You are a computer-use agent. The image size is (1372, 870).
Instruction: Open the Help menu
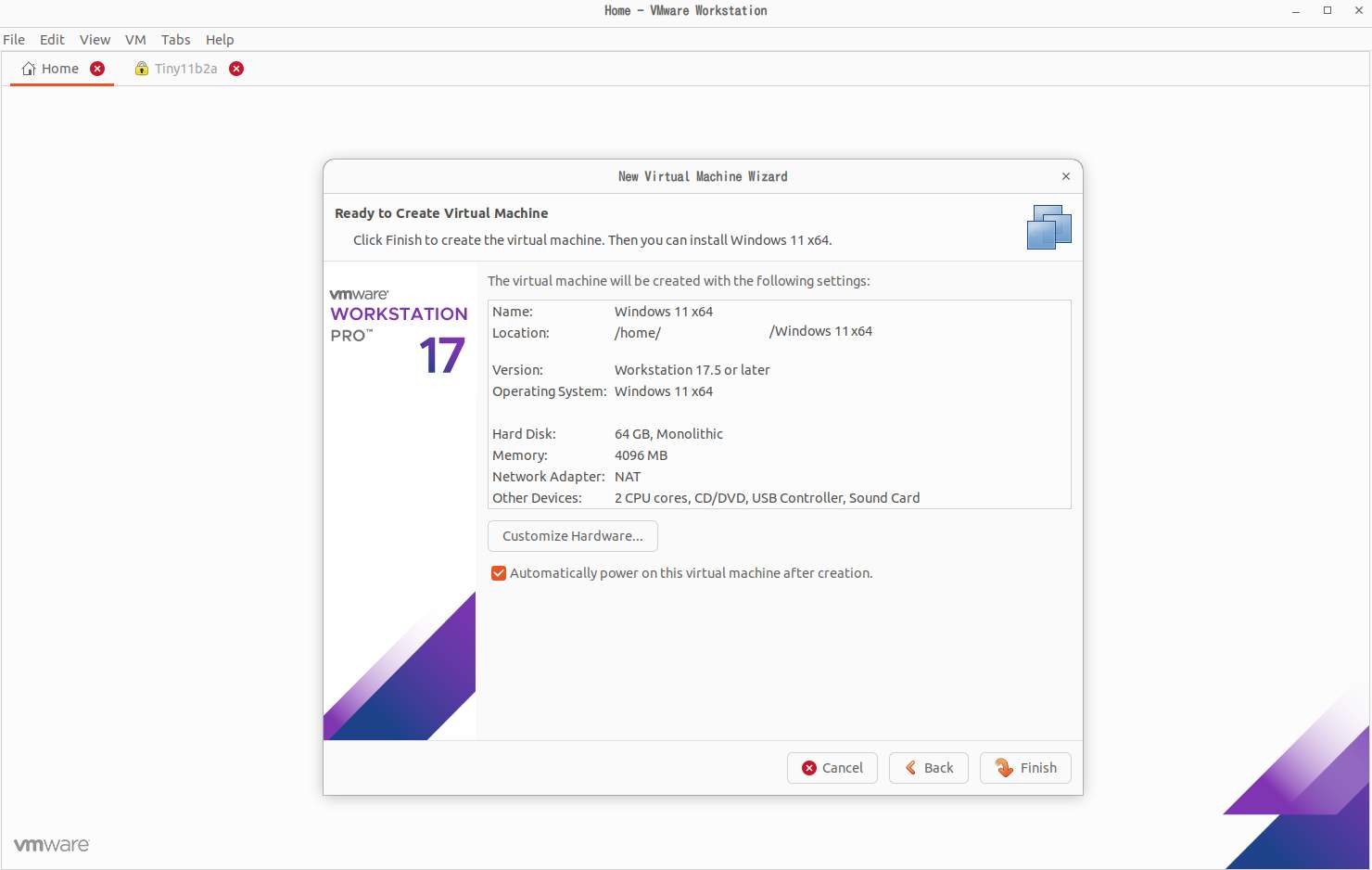[x=220, y=40]
